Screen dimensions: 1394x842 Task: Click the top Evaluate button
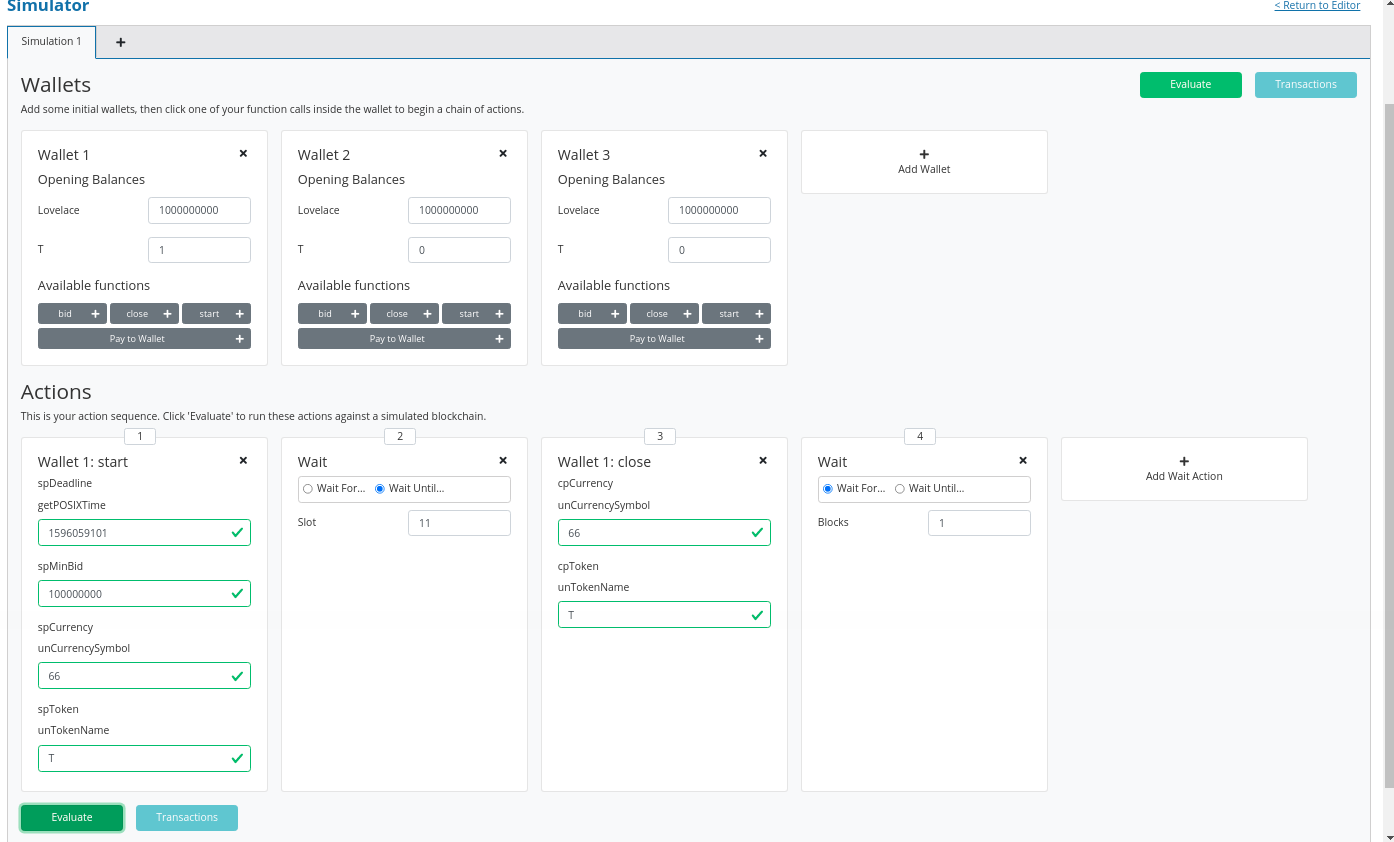click(1190, 85)
